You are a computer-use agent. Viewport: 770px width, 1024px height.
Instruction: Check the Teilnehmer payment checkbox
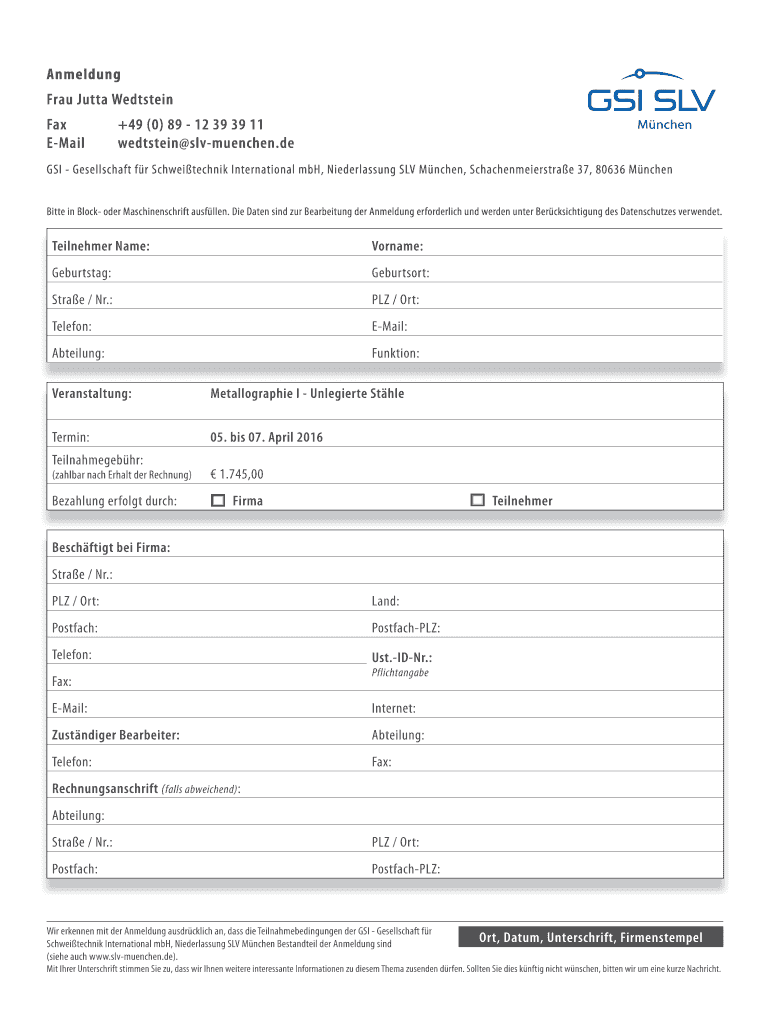pyautogui.click(x=477, y=500)
